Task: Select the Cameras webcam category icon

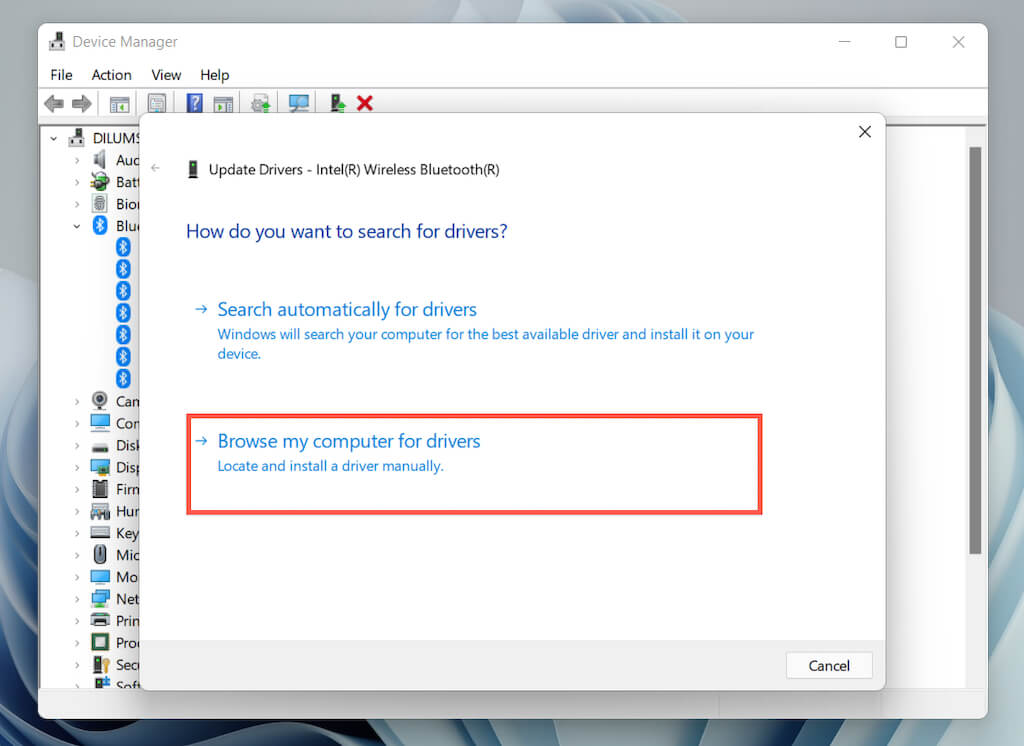Action: point(99,400)
